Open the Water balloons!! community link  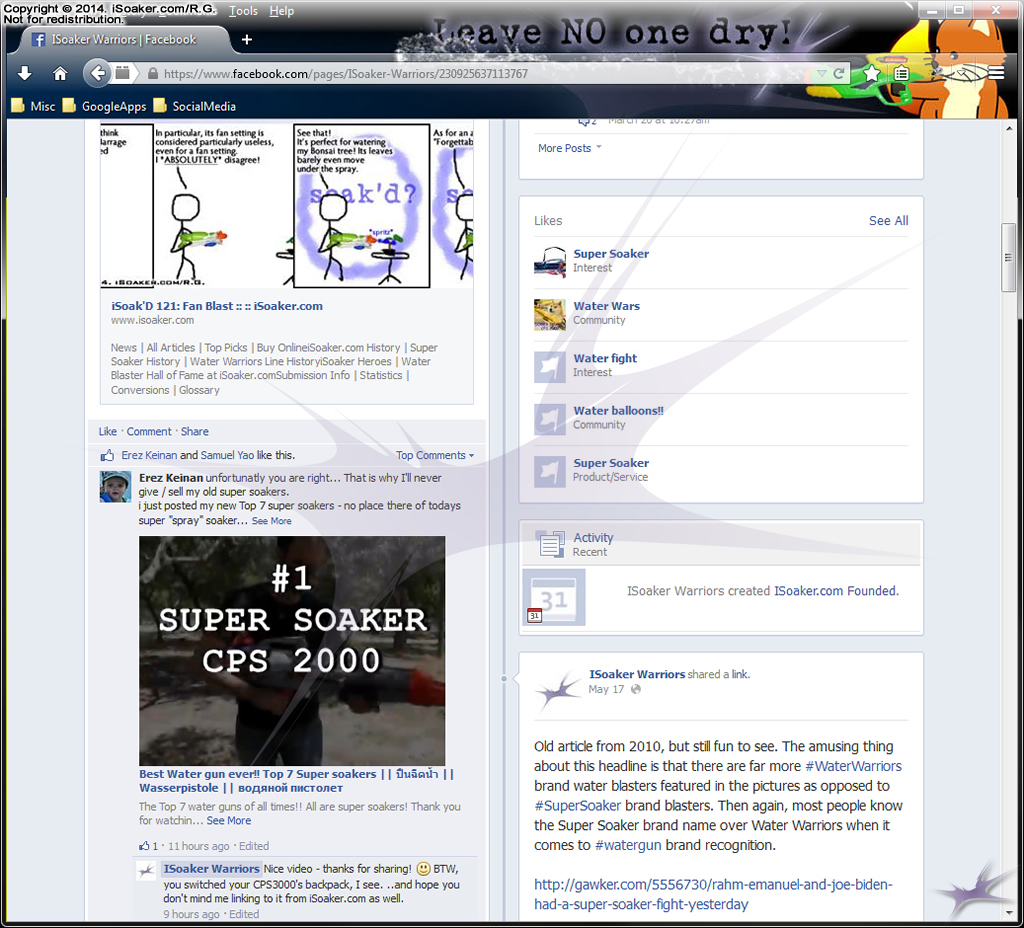click(618, 411)
